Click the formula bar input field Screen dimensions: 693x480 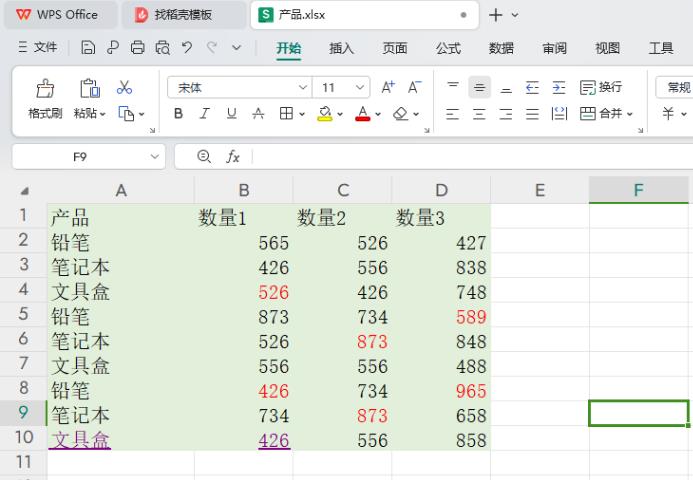click(x=473, y=156)
